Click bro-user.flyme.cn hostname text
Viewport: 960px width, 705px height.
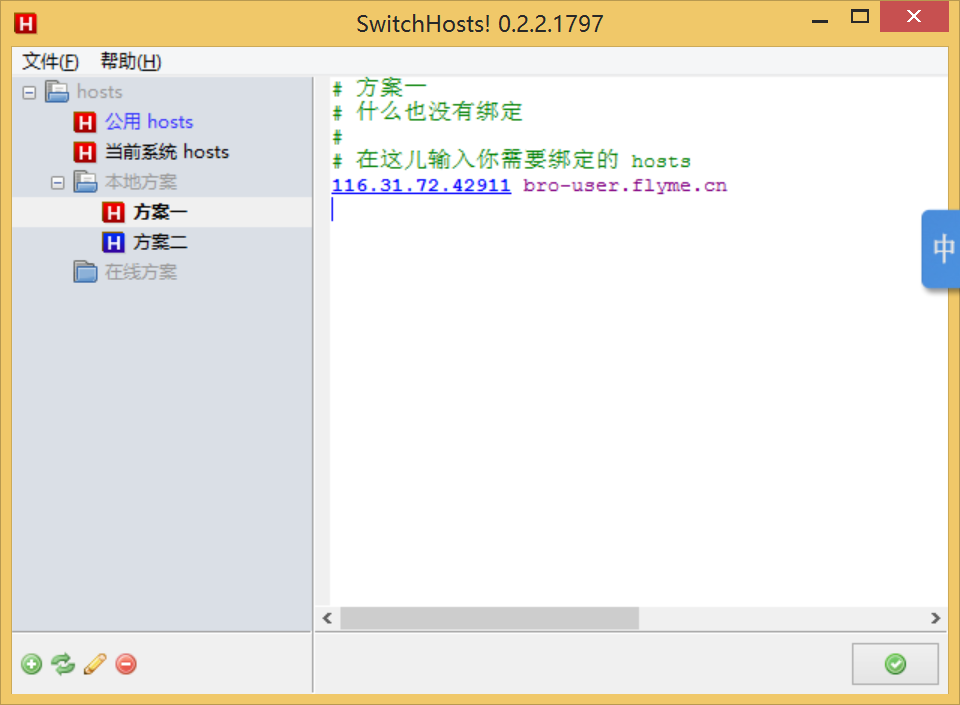(625, 185)
